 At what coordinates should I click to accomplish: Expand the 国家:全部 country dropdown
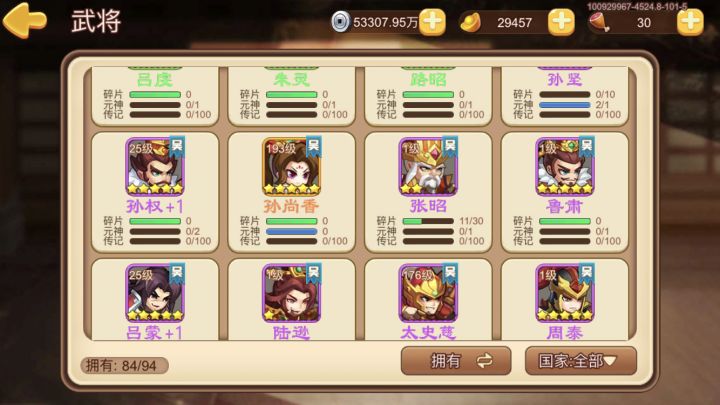coord(581,361)
